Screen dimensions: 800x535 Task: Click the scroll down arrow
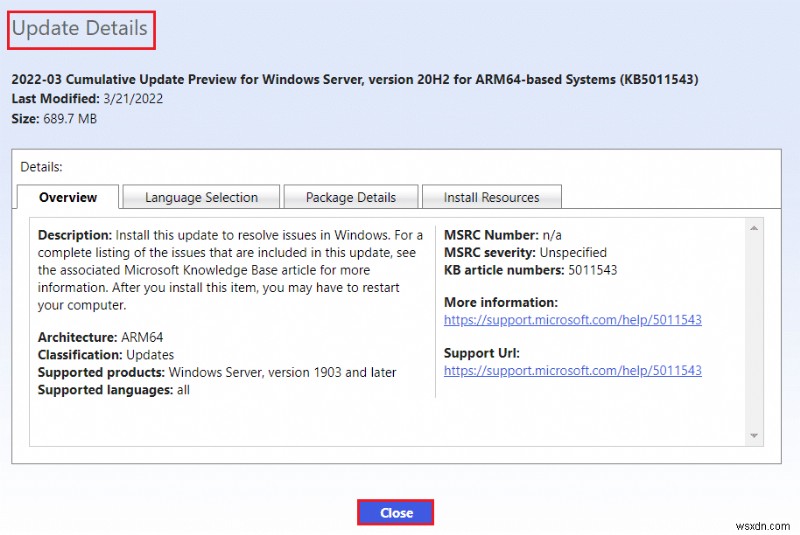coord(755,435)
